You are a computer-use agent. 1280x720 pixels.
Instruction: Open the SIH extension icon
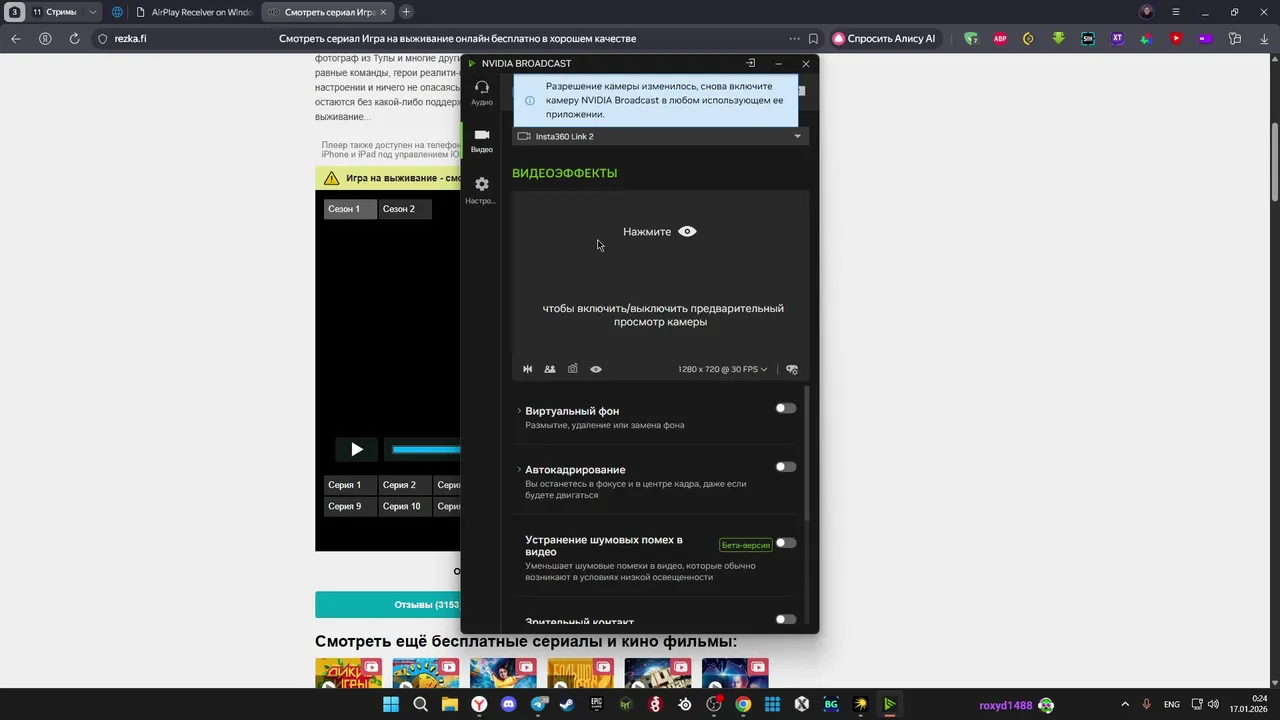tap(1088, 39)
